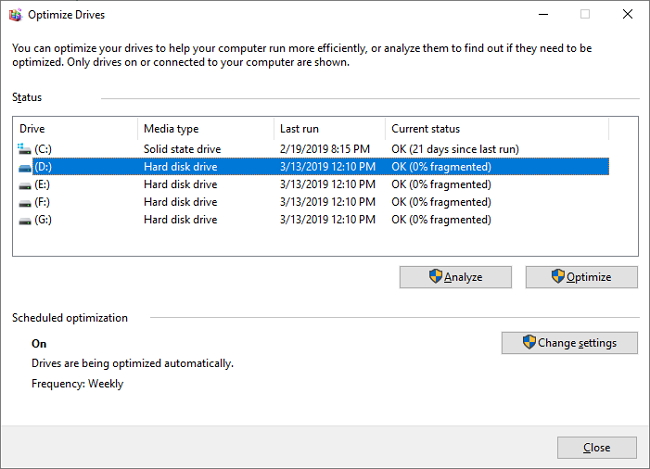Click the Optimize Drives app icon in title bar

coord(12,15)
